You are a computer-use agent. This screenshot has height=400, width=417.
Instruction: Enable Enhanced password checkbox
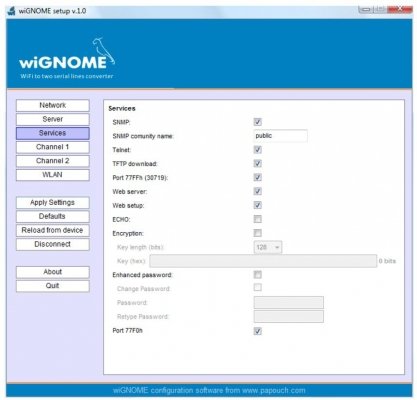click(x=258, y=275)
